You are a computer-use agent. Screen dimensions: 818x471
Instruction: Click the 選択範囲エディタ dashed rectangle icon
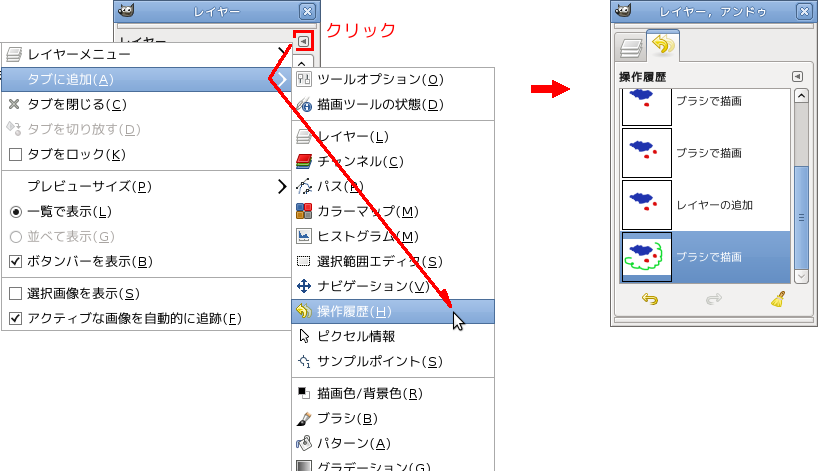coord(304,261)
